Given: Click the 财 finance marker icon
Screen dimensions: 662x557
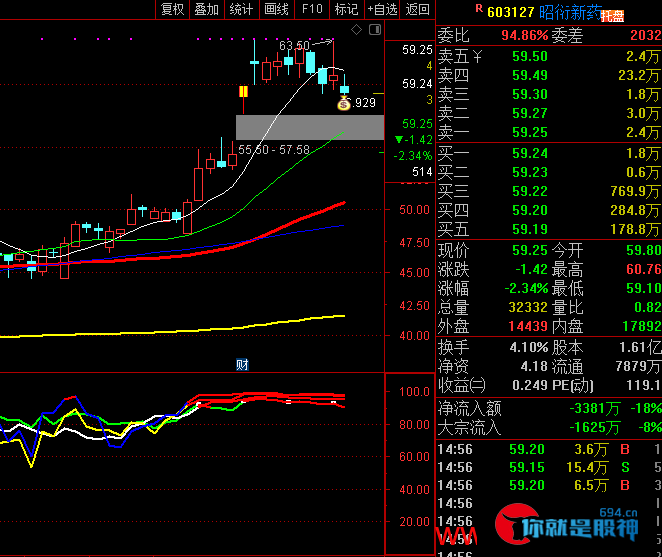Looking at the screenshot, I should tap(242, 364).
